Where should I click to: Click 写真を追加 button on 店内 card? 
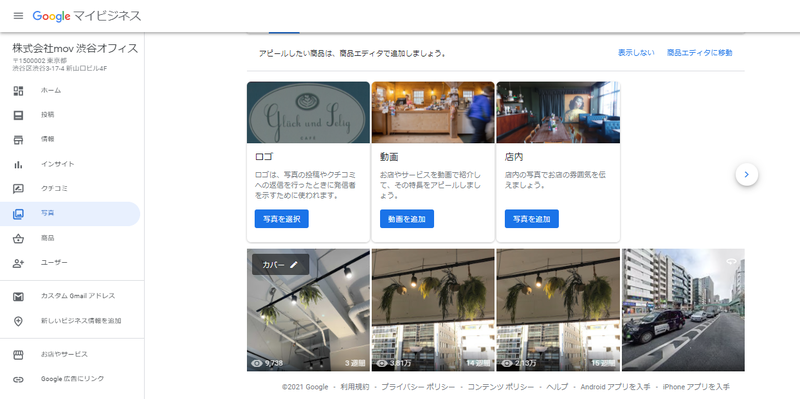[x=532, y=219]
